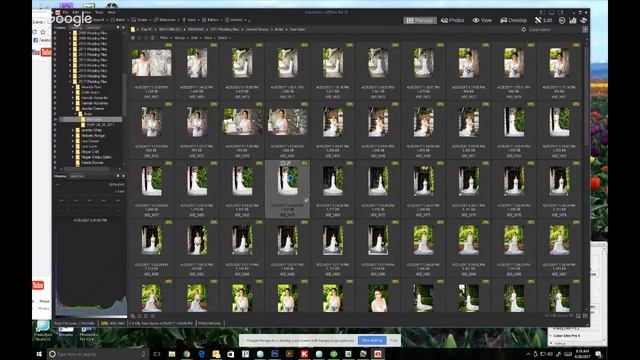This screenshot has width=640, height=360.
Task: Open the Sort dropdown above thumbnails
Action: point(195,38)
